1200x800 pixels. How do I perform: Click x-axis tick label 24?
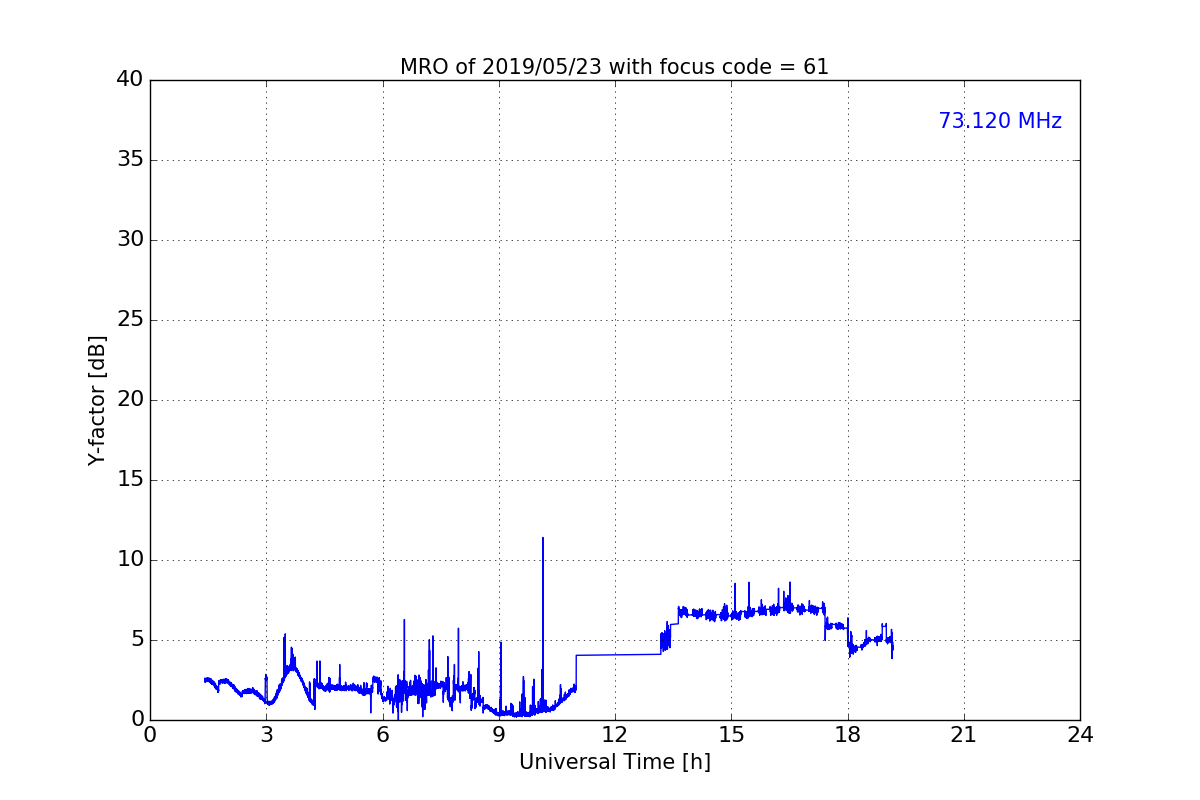tap(1080, 735)
